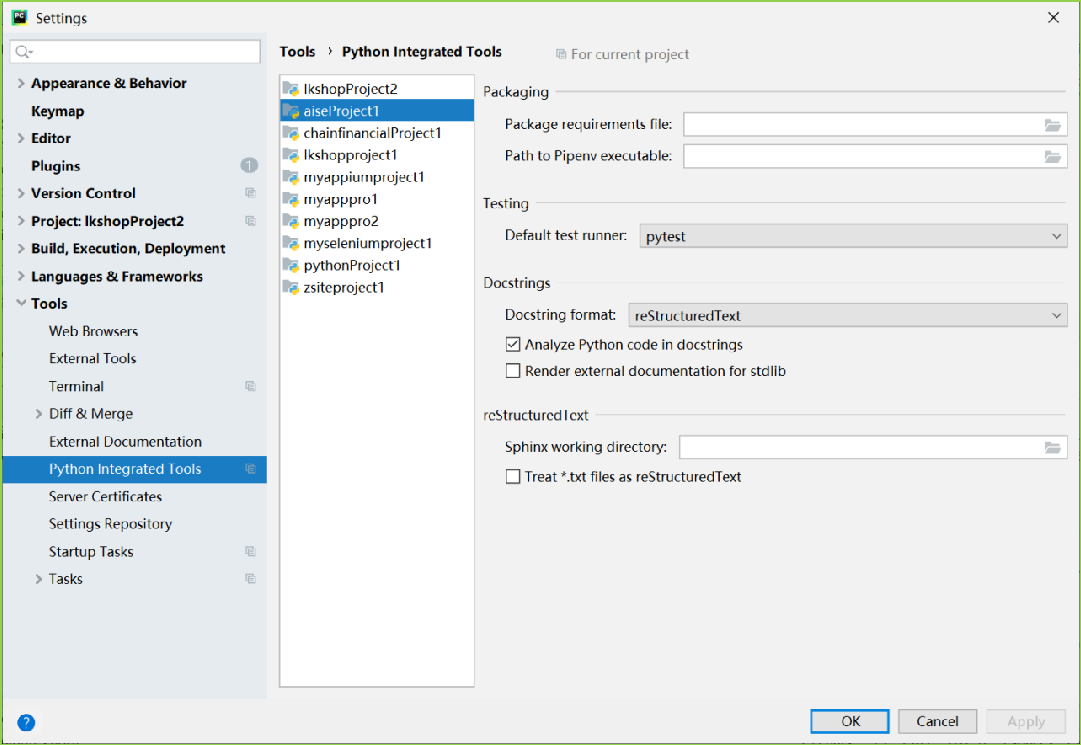Click the update count badge next to Plugins
The image size is (1081, 745).
249,166
